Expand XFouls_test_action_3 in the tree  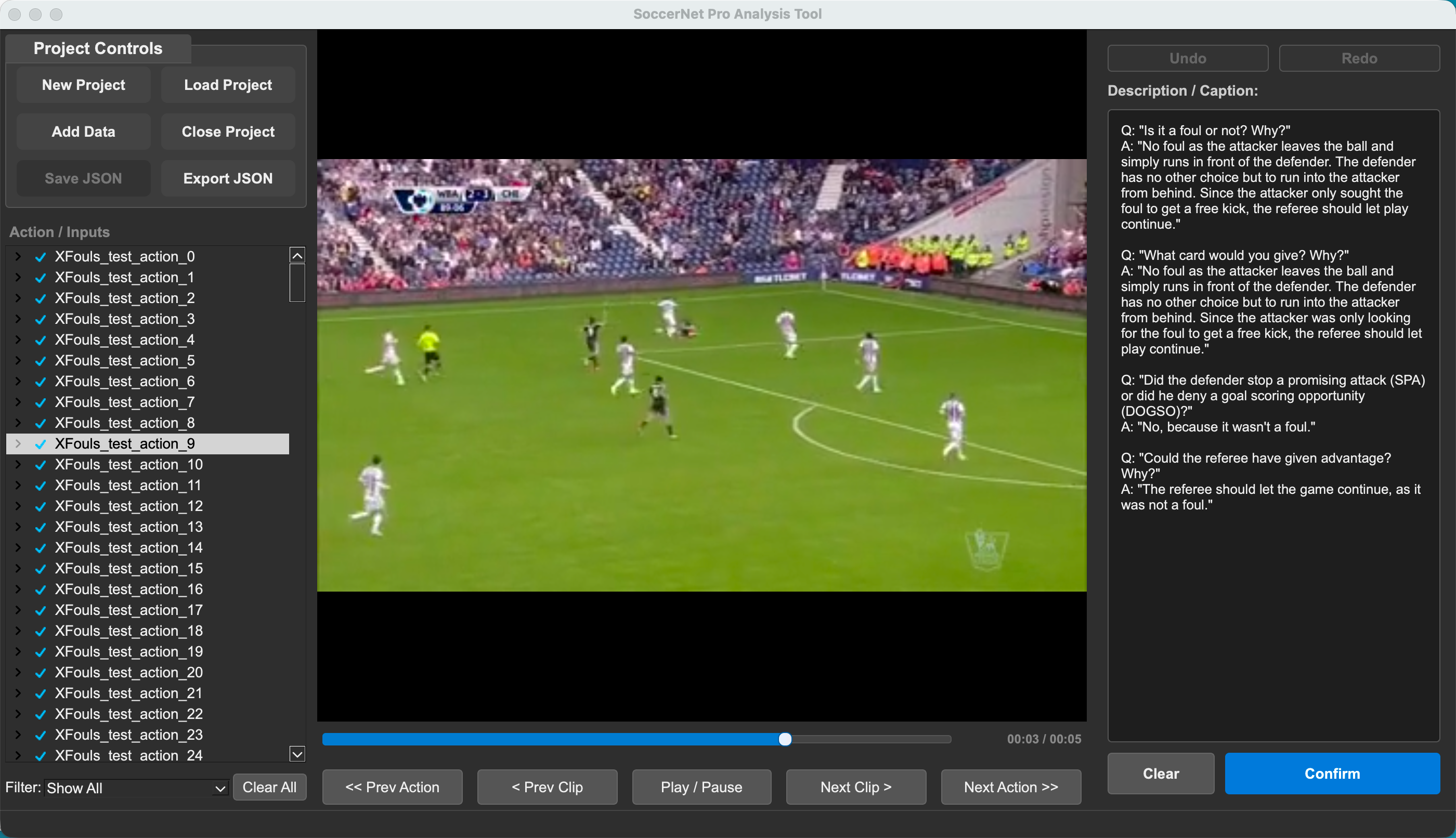17,319
